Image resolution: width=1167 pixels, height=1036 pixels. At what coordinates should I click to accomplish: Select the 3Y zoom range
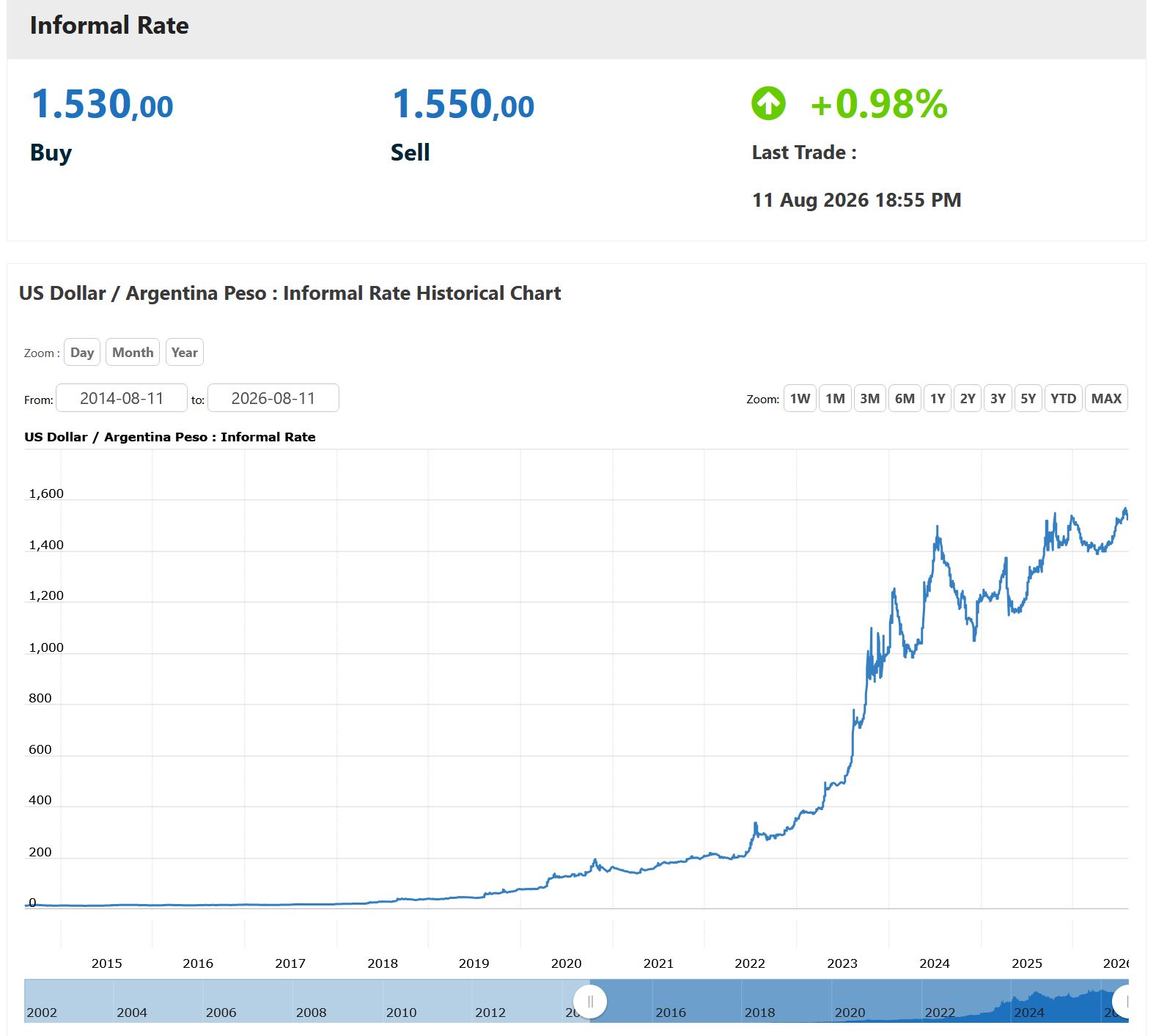pyautogui.click(x=998, y=399)
